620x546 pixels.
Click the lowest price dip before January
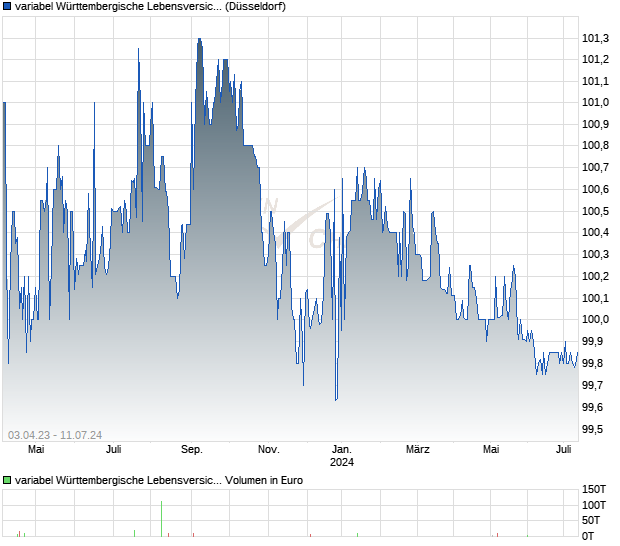(335, 399)
